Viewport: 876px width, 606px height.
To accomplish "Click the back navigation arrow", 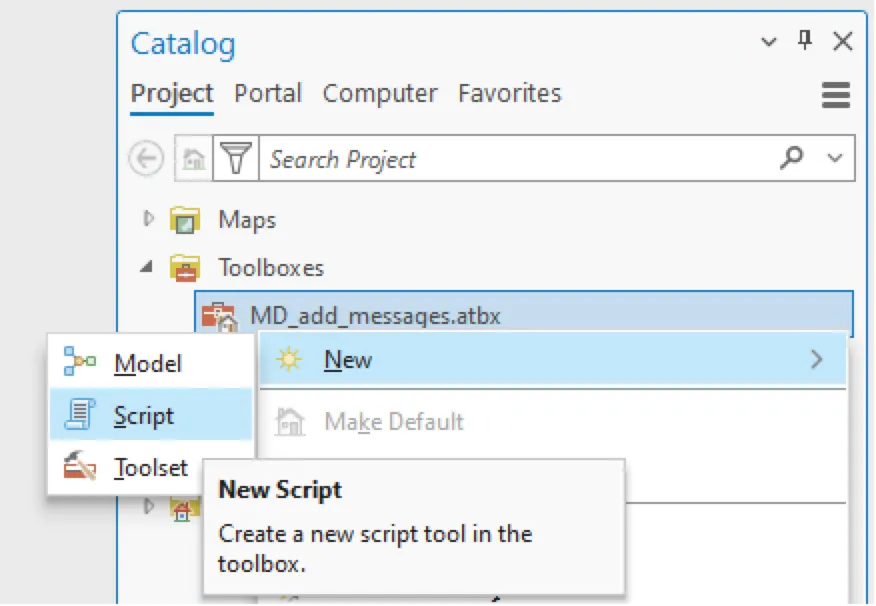I will click(x=146, y=158).
